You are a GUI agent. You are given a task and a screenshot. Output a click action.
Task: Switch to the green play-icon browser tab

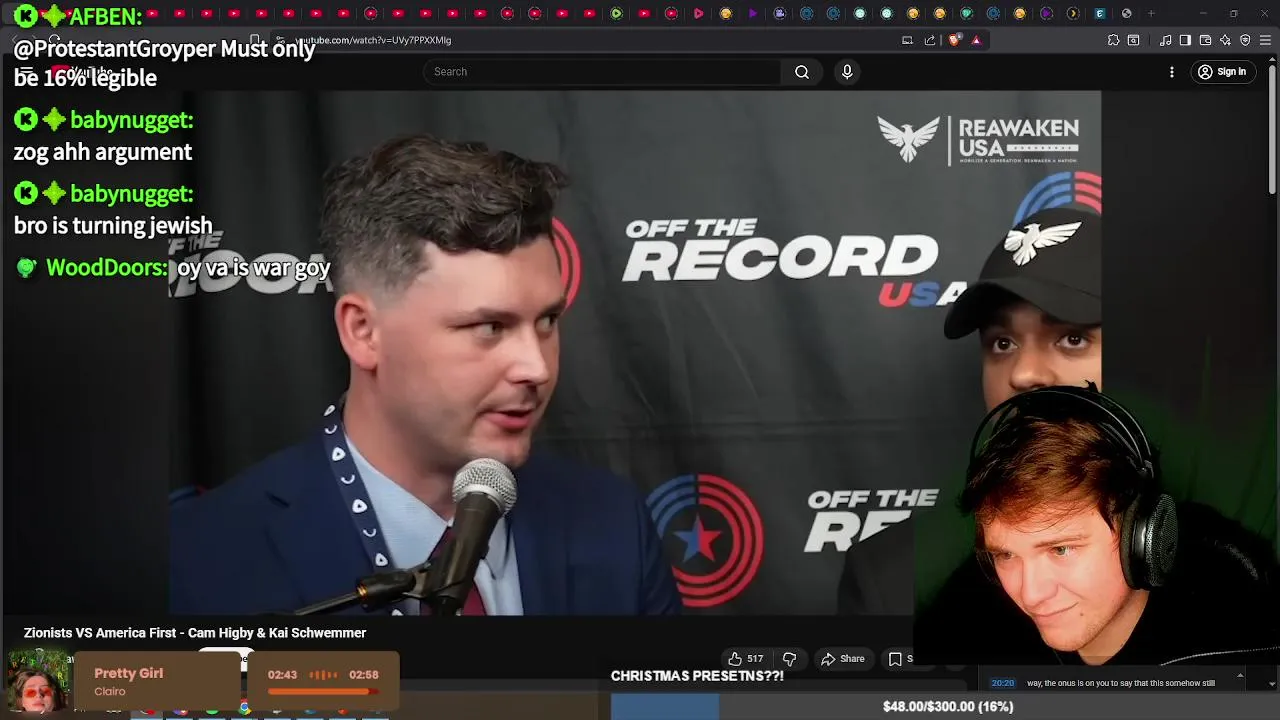[616, 13]
